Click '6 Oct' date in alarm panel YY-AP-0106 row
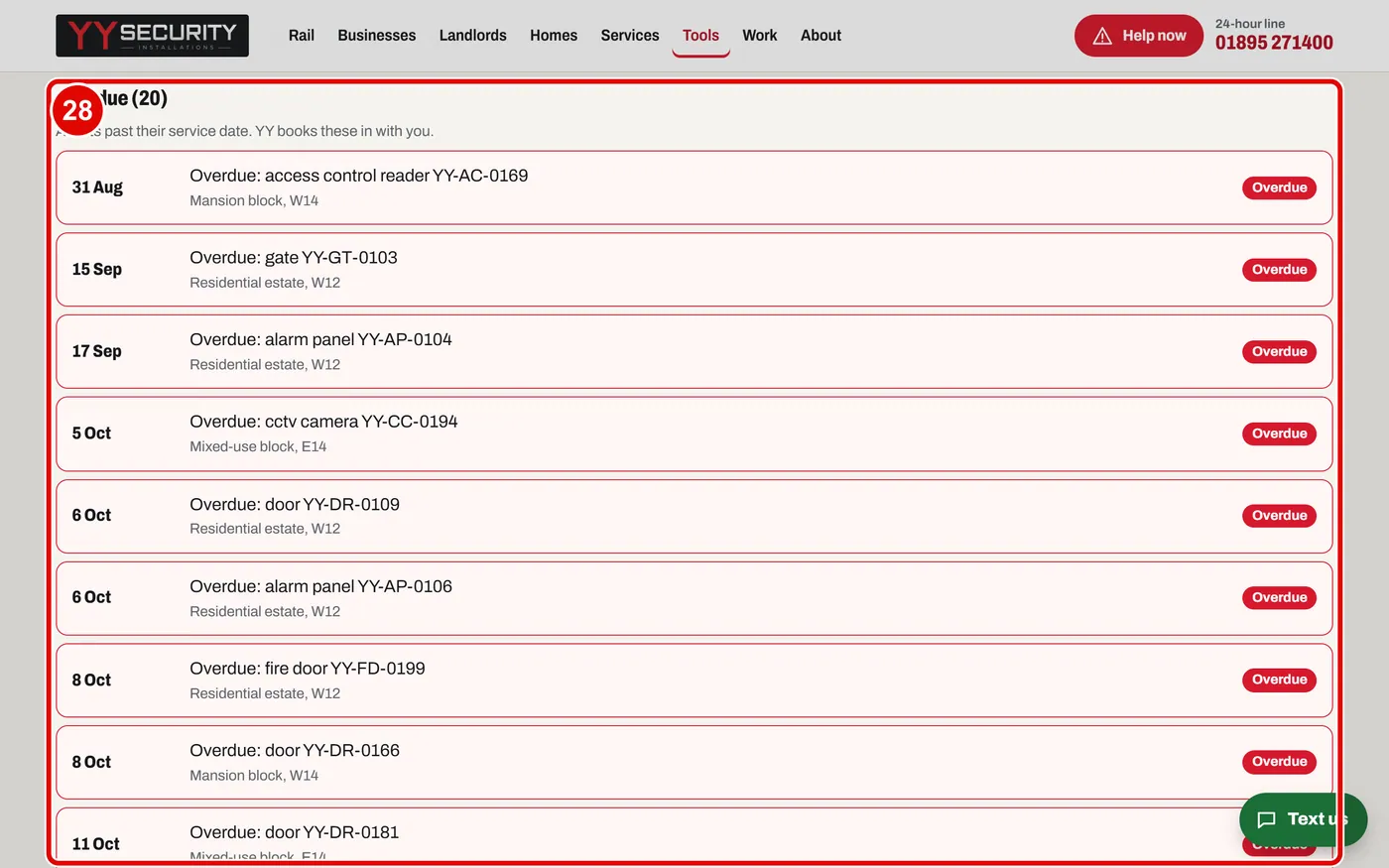1389x868 pixels. (x=91, y=597)
